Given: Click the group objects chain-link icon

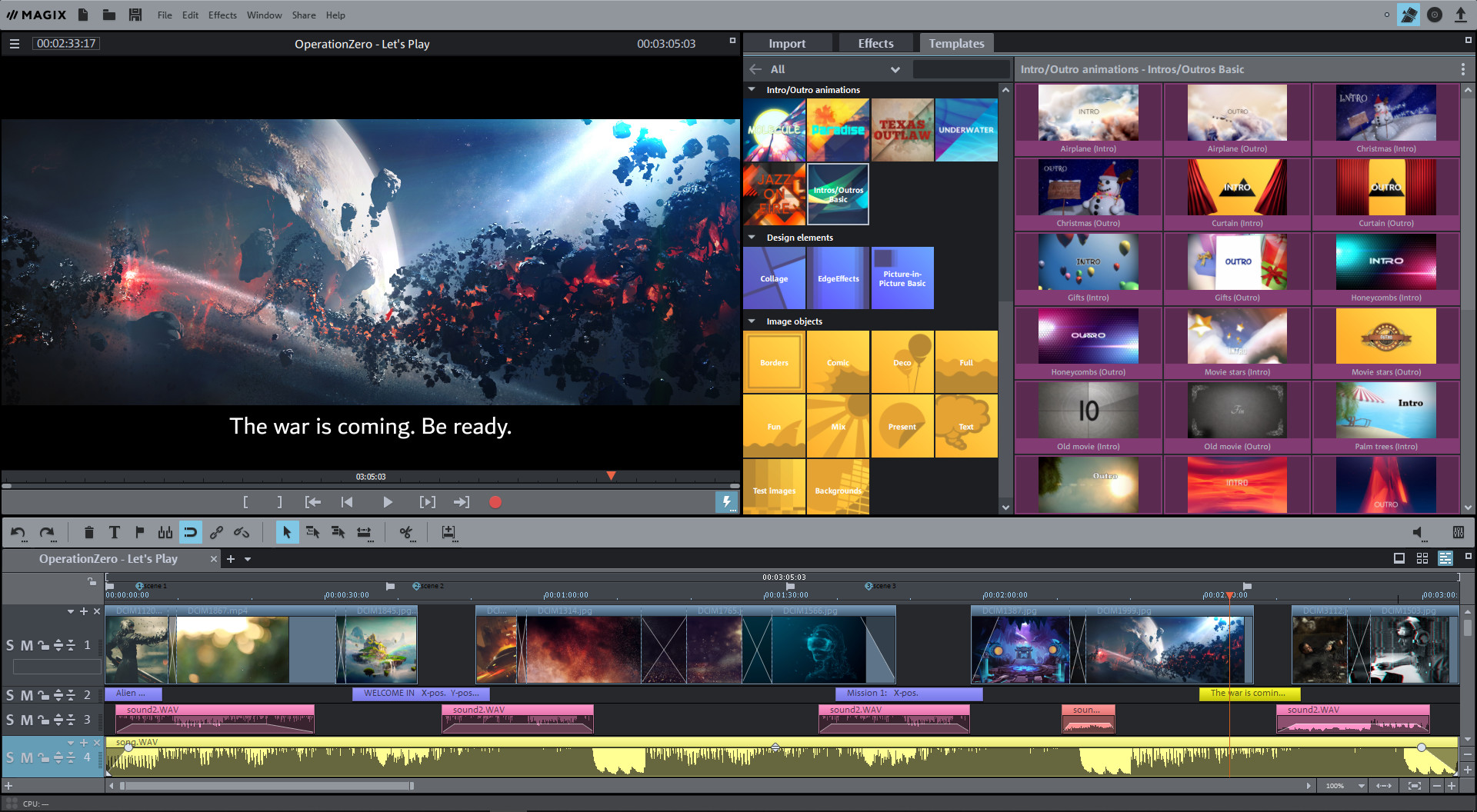Looking at the screenshot, I should (216, 532).
